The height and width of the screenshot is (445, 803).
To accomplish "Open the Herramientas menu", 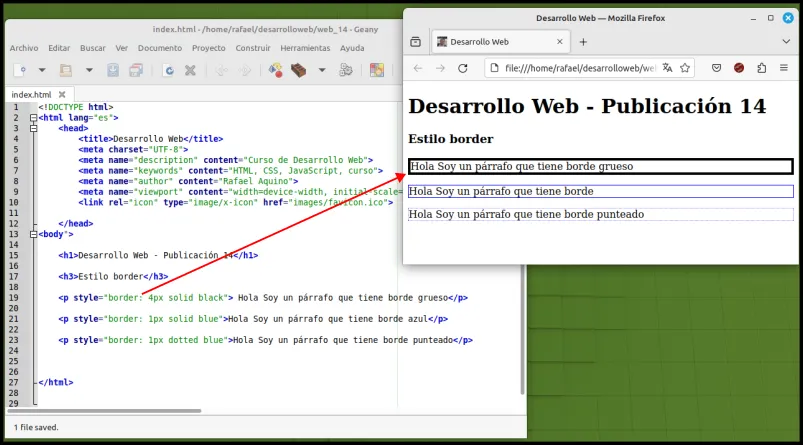I will tap(305, 48).
